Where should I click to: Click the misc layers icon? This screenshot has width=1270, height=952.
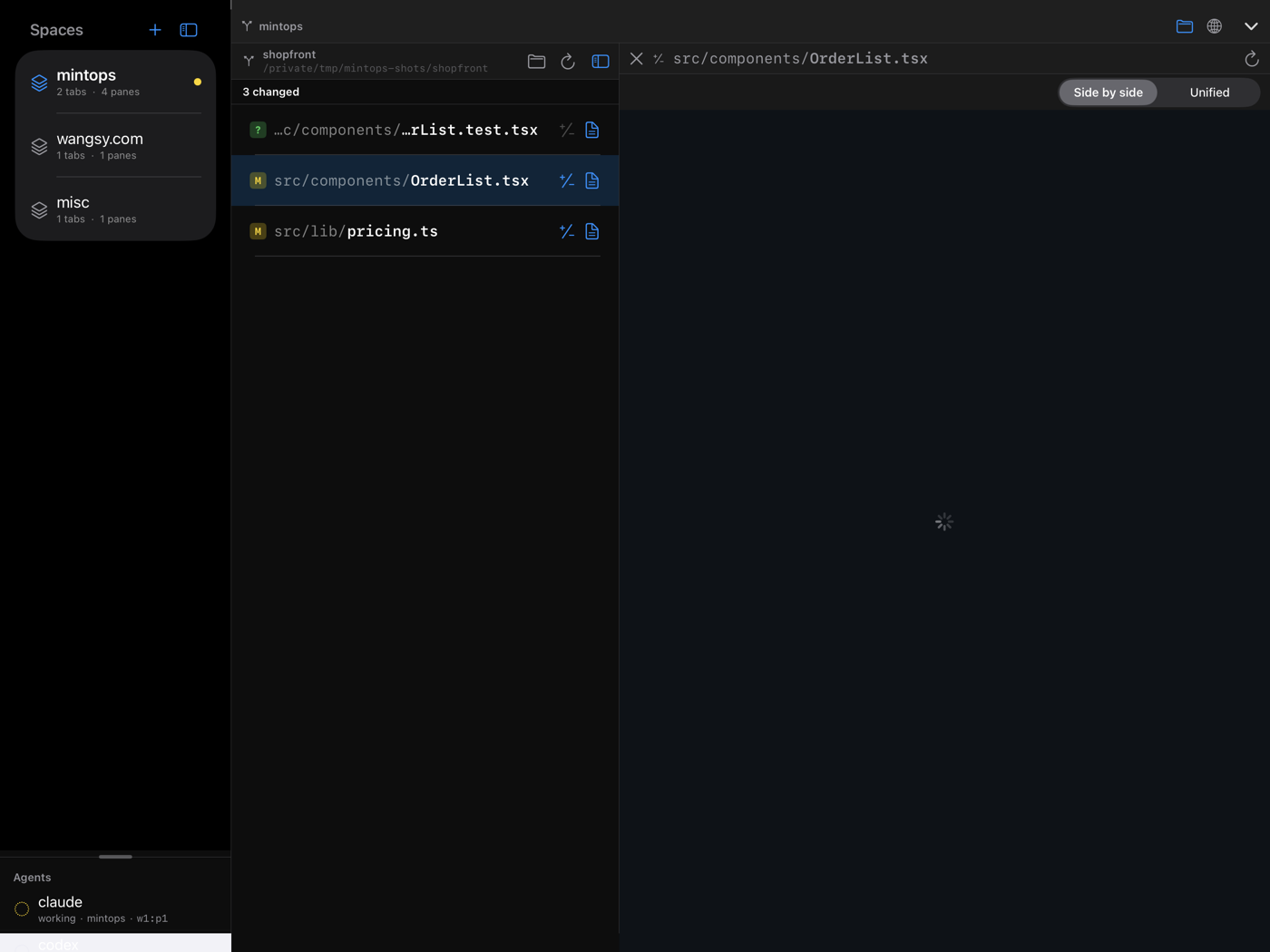39,209
